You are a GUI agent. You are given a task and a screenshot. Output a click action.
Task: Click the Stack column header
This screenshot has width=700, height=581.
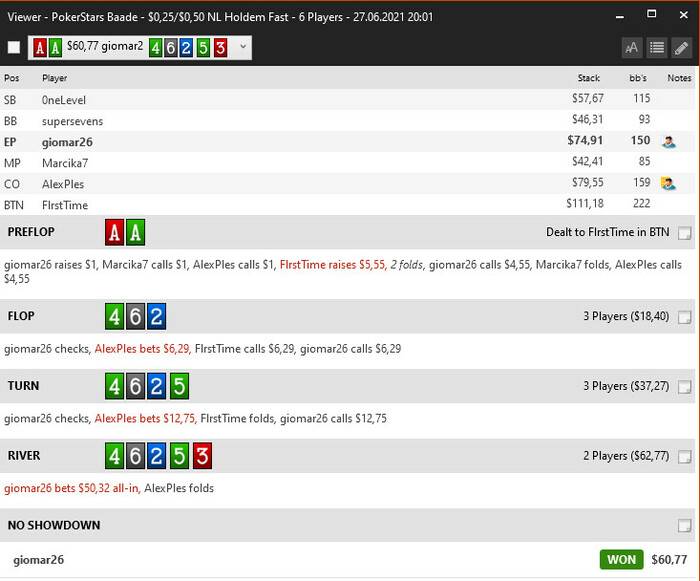click(x=588, y=78)
